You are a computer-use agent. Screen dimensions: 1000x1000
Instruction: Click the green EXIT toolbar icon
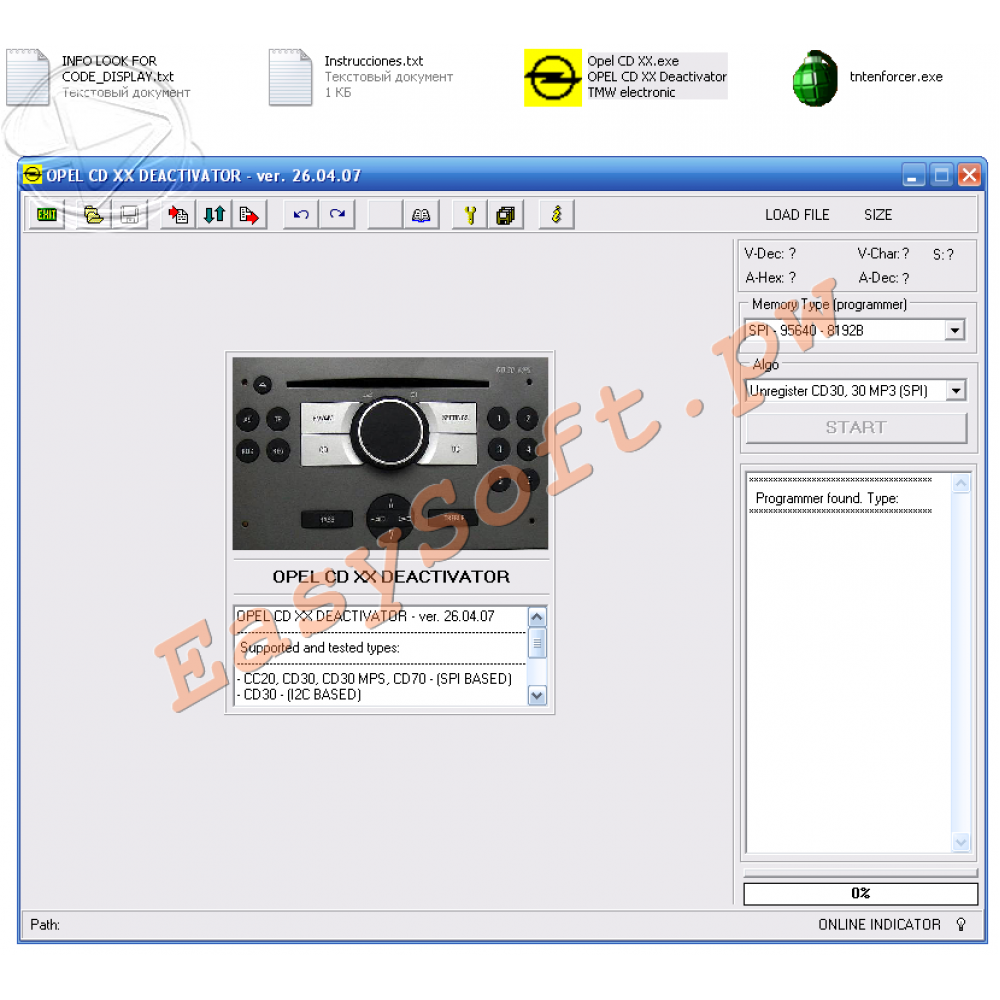(x=47, y=215)
